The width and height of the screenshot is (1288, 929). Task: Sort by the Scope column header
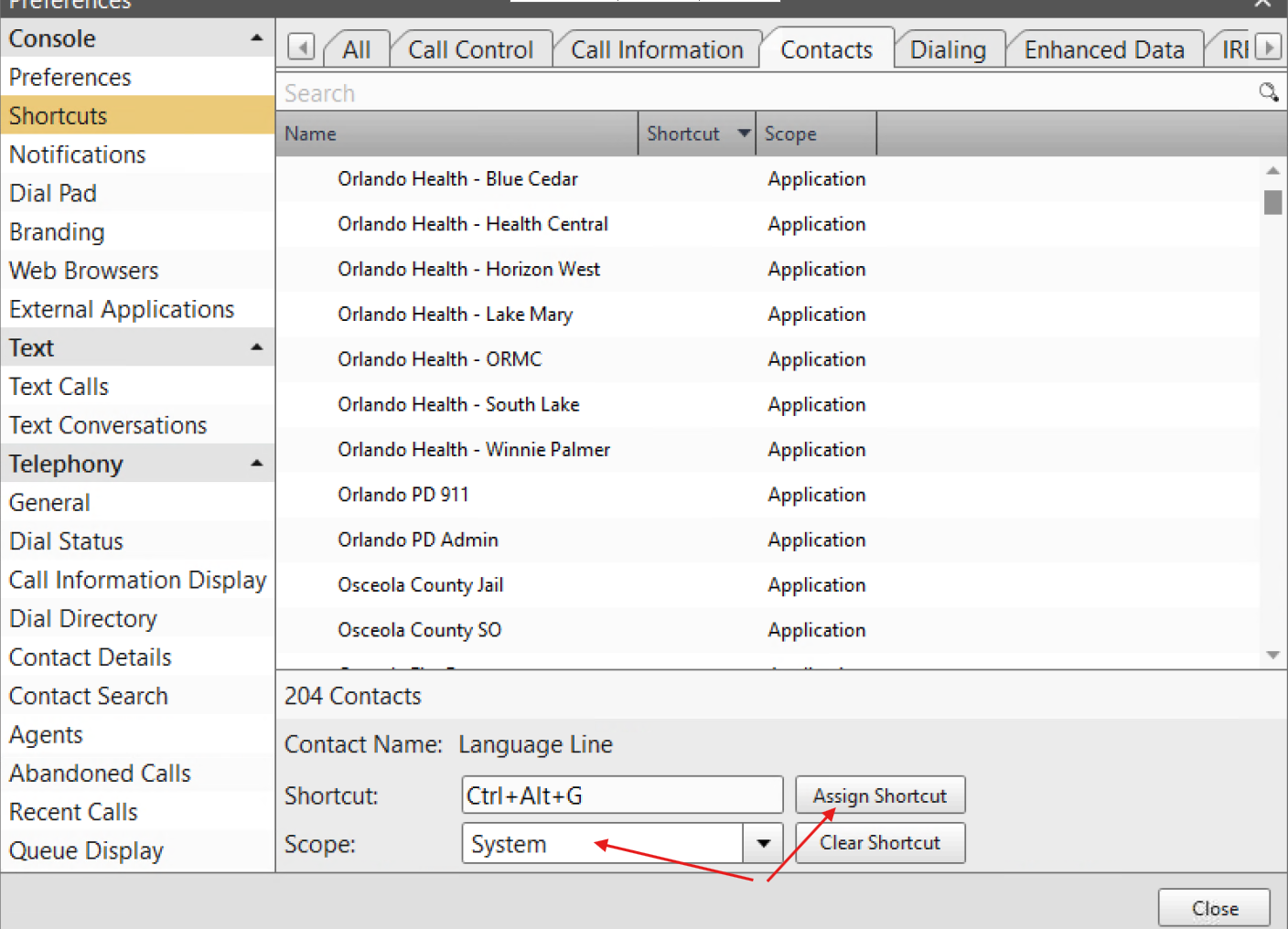816,133
